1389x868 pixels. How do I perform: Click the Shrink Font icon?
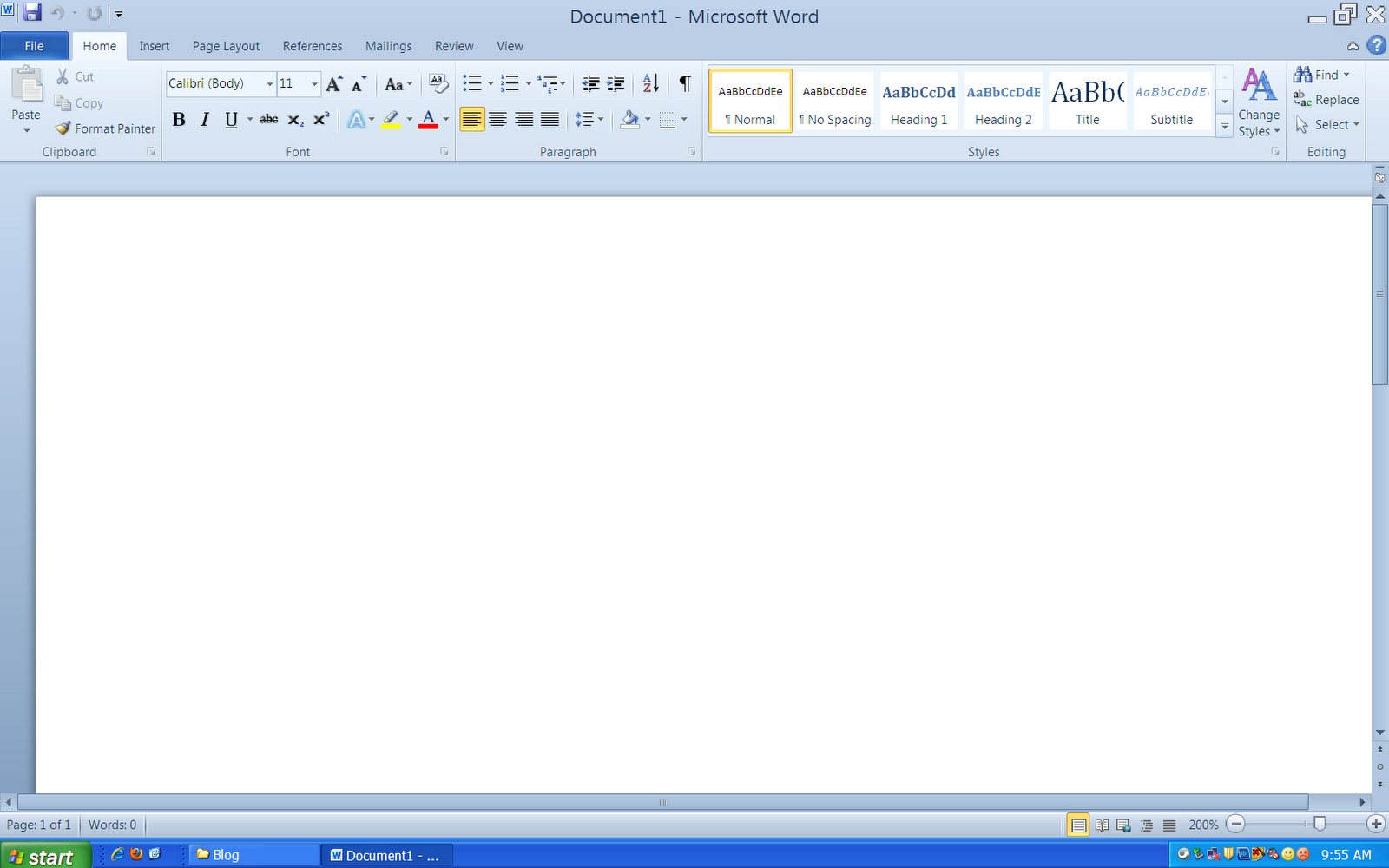tap(359, 84)
